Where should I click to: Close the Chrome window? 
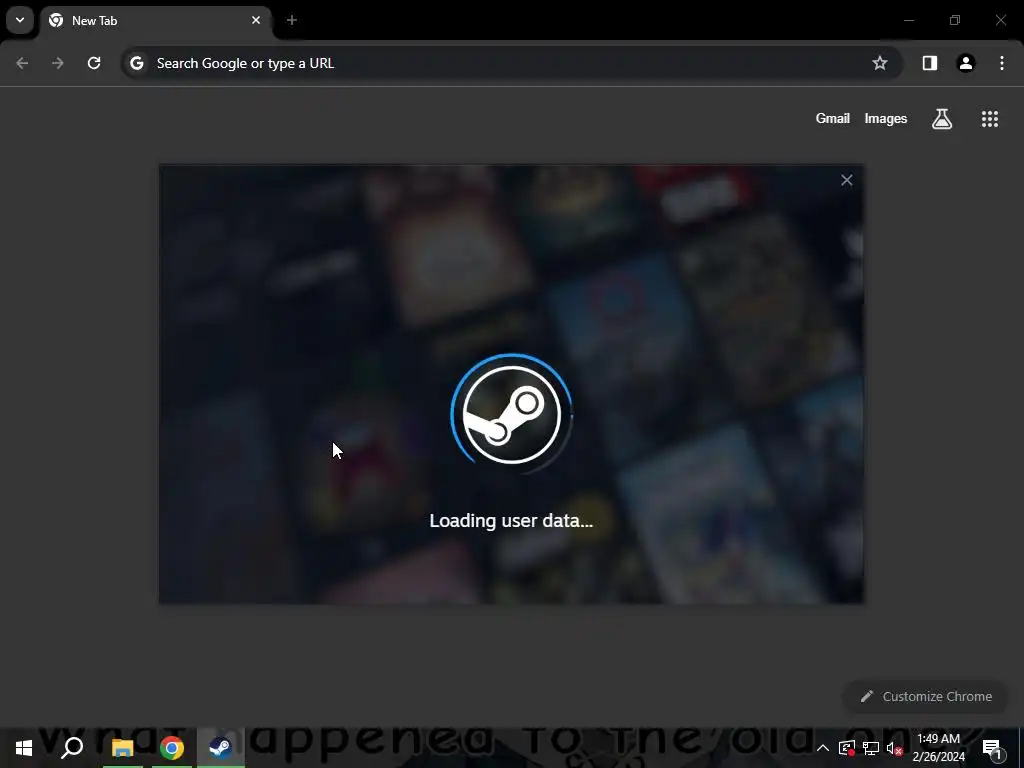coord(1000,20)
